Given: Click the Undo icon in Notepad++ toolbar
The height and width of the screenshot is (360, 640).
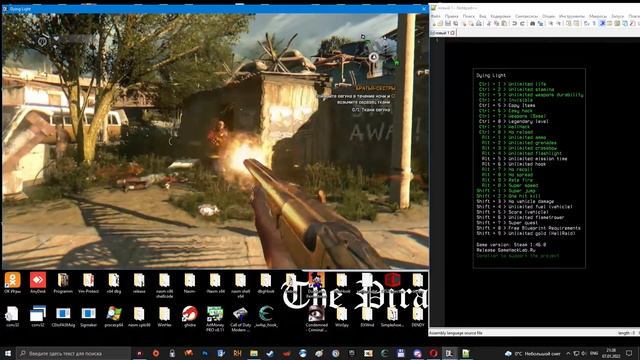Looking at the screenshot, I should click(515, 24).
